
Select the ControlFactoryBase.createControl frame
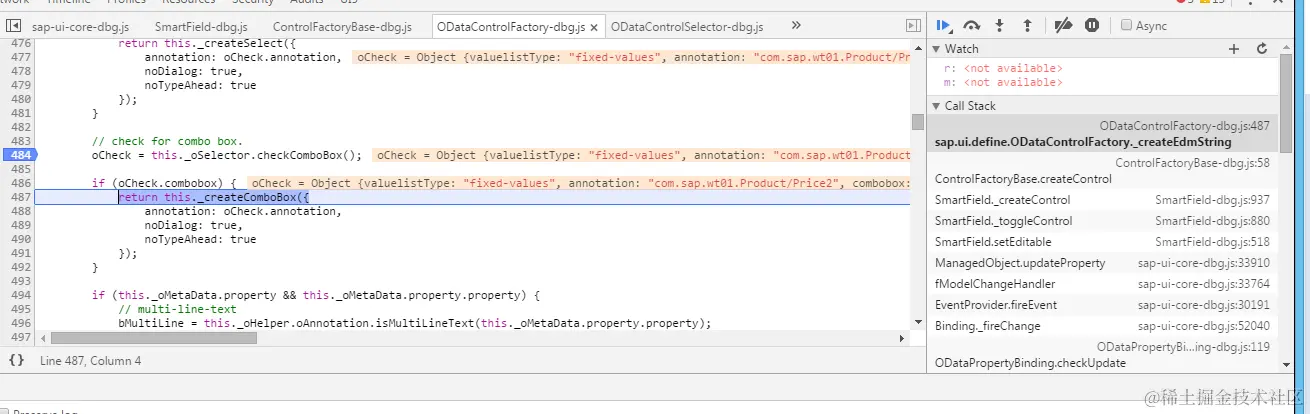pos(1102,171)
